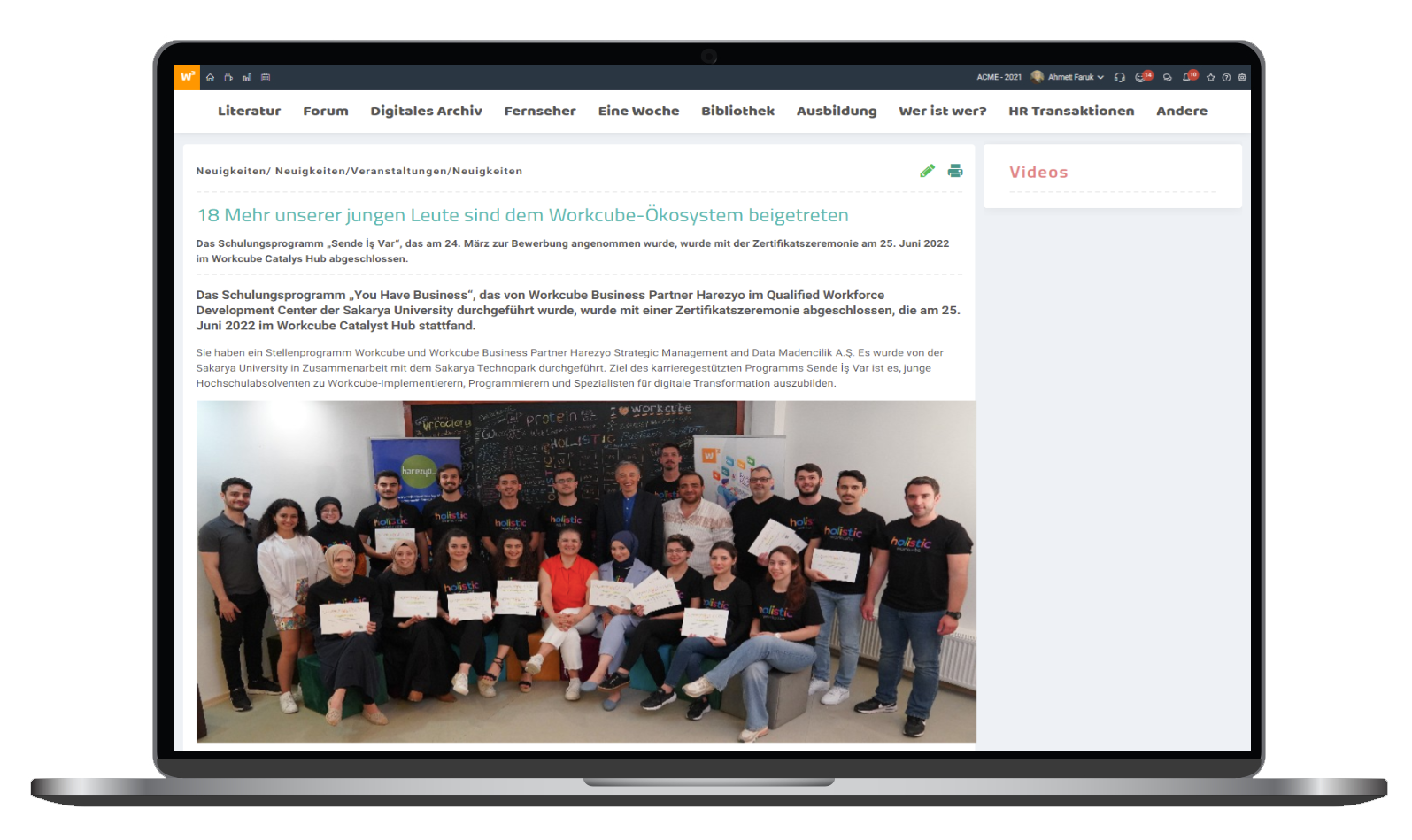This screenshot has width=1412, height=840.
Task: Open the Bibliothek menu
Action: tap(737, 111)
